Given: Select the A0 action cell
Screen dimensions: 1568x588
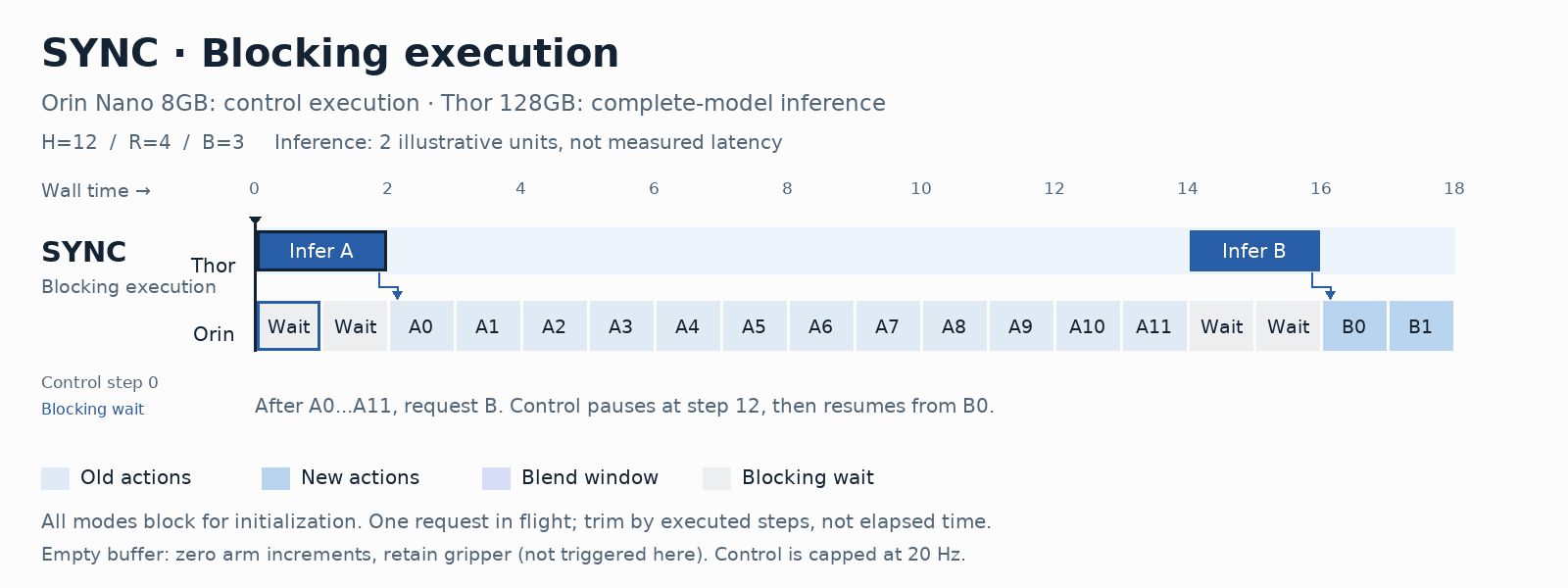Looking at the screenshot, I should point(421,326).
